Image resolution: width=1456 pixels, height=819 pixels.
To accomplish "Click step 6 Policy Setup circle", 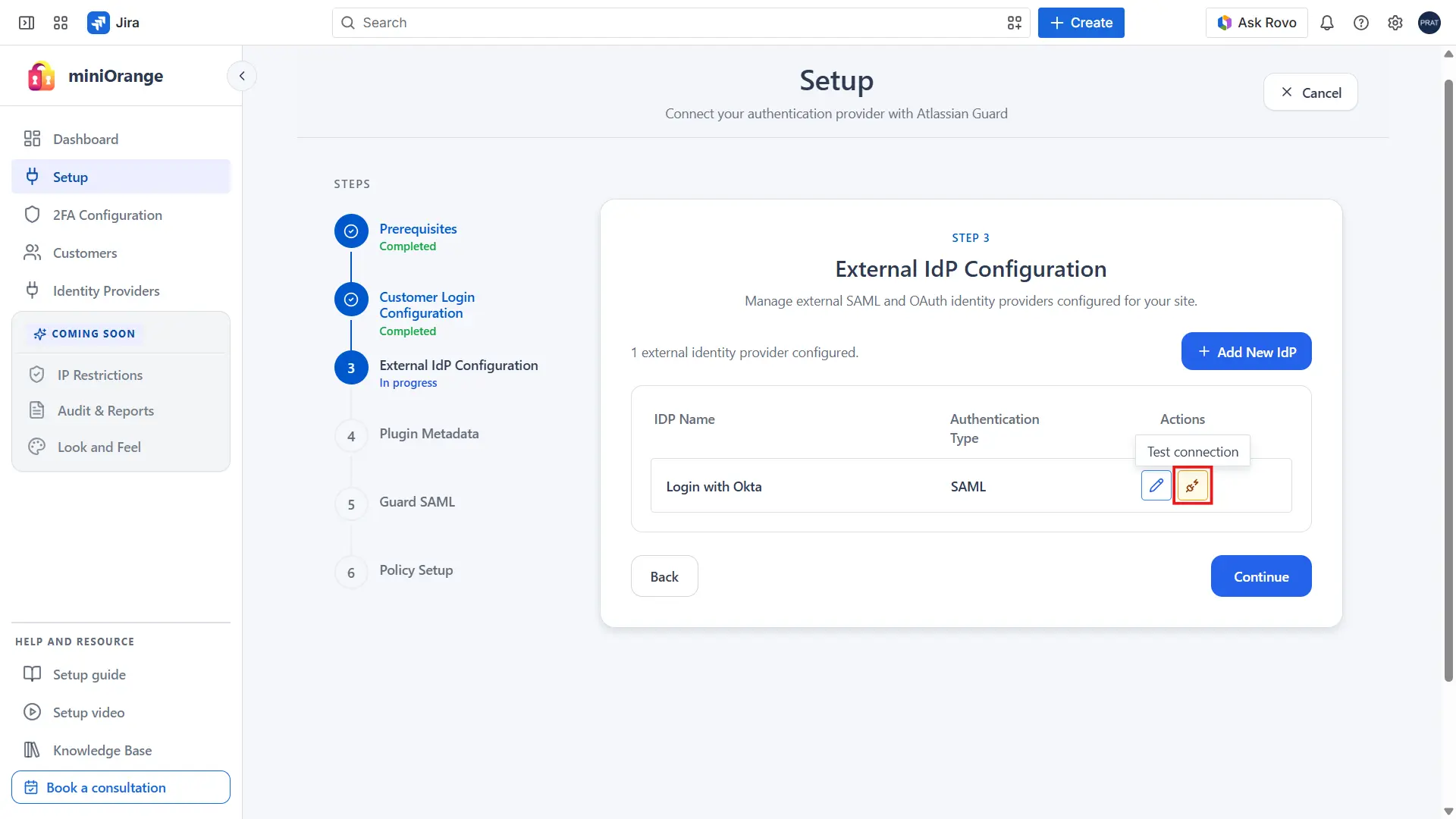I will pyautogui.click(x=351, y=573).
